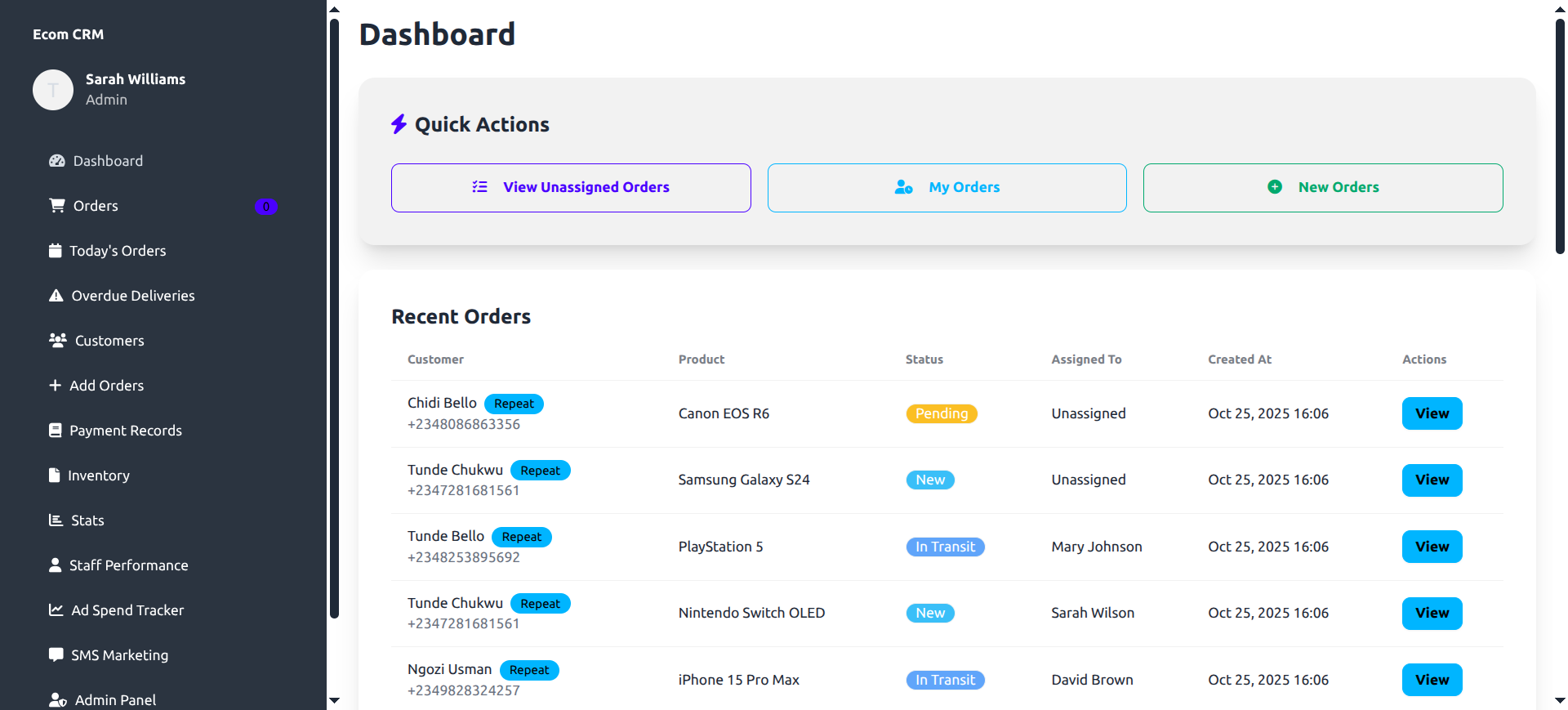This screenshot has height=710, width=1568.
Task: View Ngozi Usman's iPhone 15 Pro Max order
Action: (1432, 680)
